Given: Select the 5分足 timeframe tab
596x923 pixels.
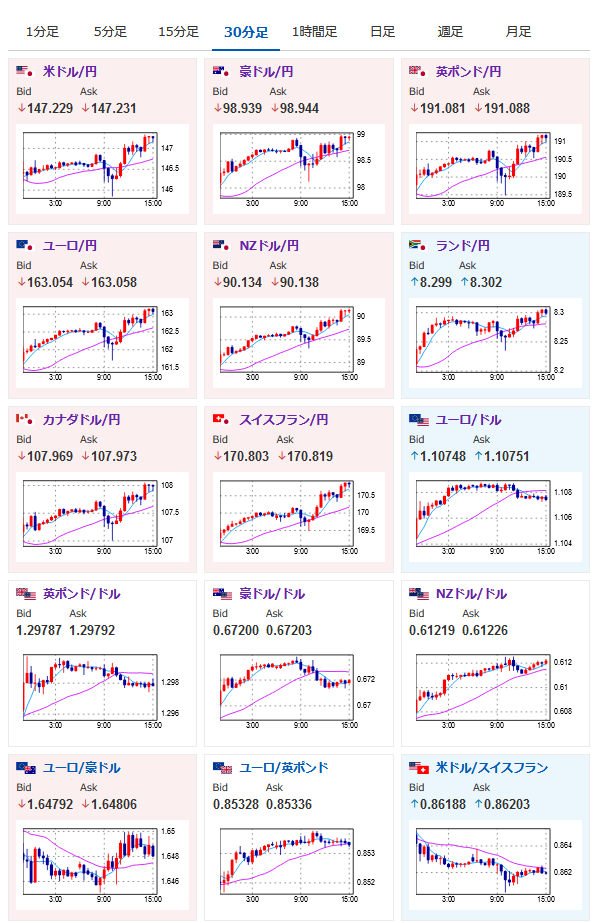Looking at the screenshot, I should click(x=110, y=32).
